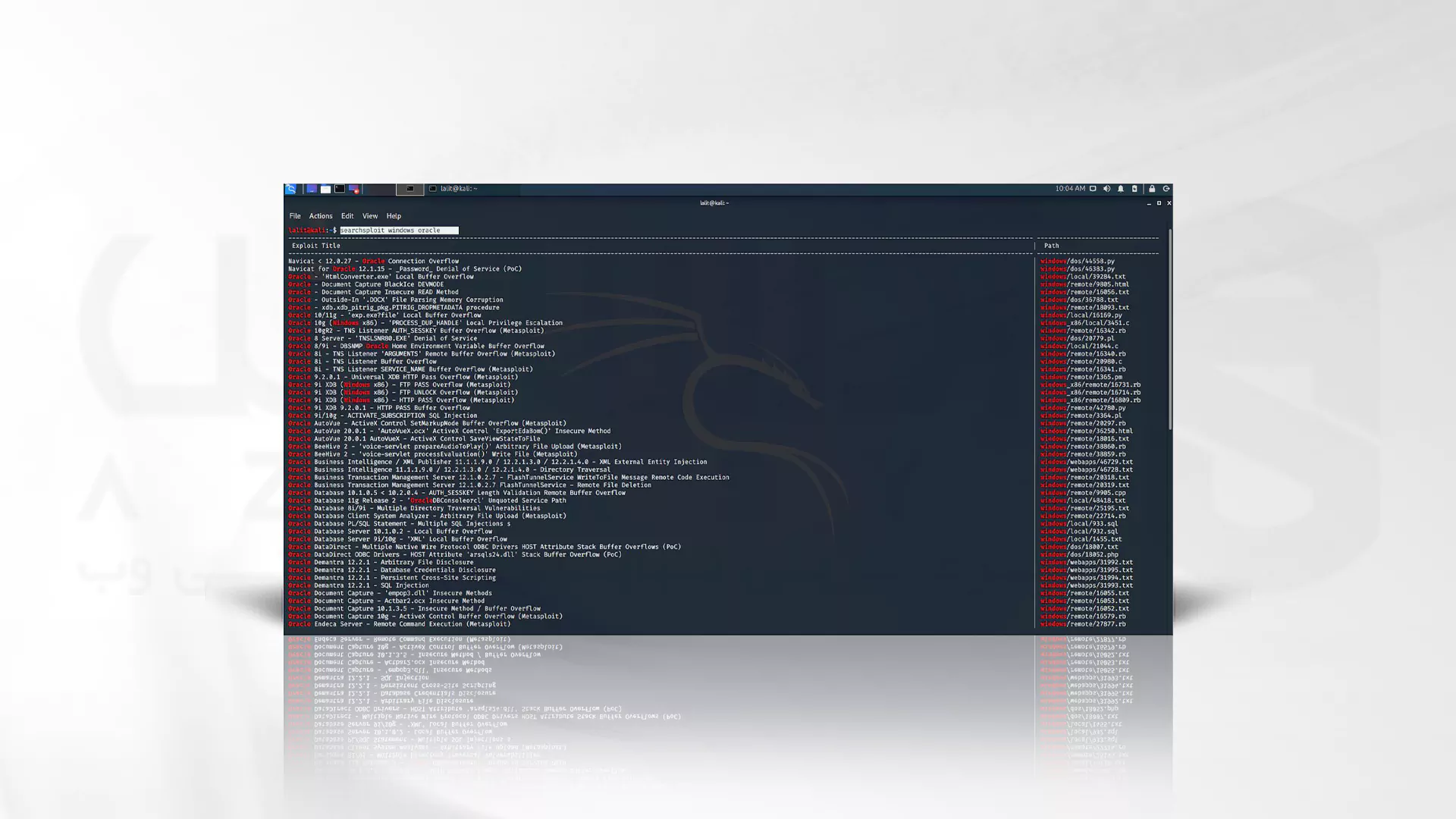The image size is (1456, 819).
Task: Open the View menu
Action: [370, 216]
